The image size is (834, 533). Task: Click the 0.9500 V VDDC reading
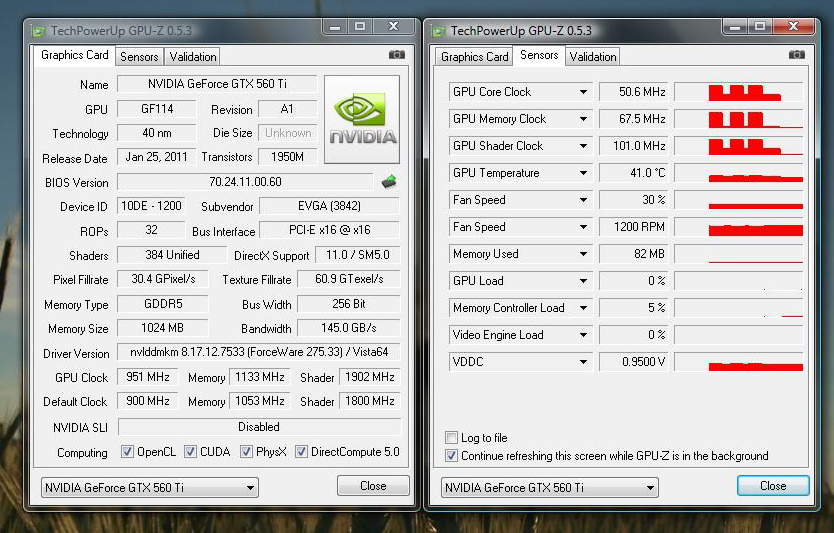(633, 362)
